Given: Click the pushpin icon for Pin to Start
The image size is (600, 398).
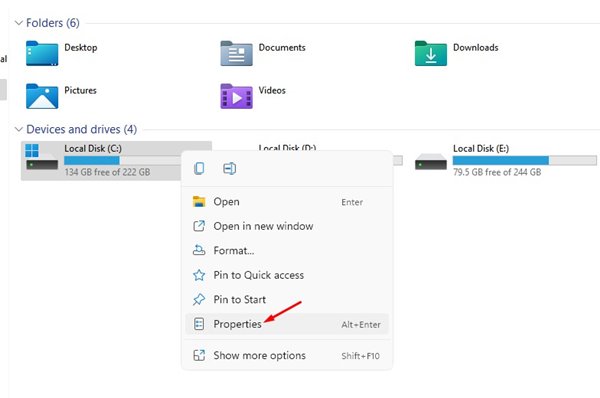Looking at the screenshot, I should click(x=199, y=299).
